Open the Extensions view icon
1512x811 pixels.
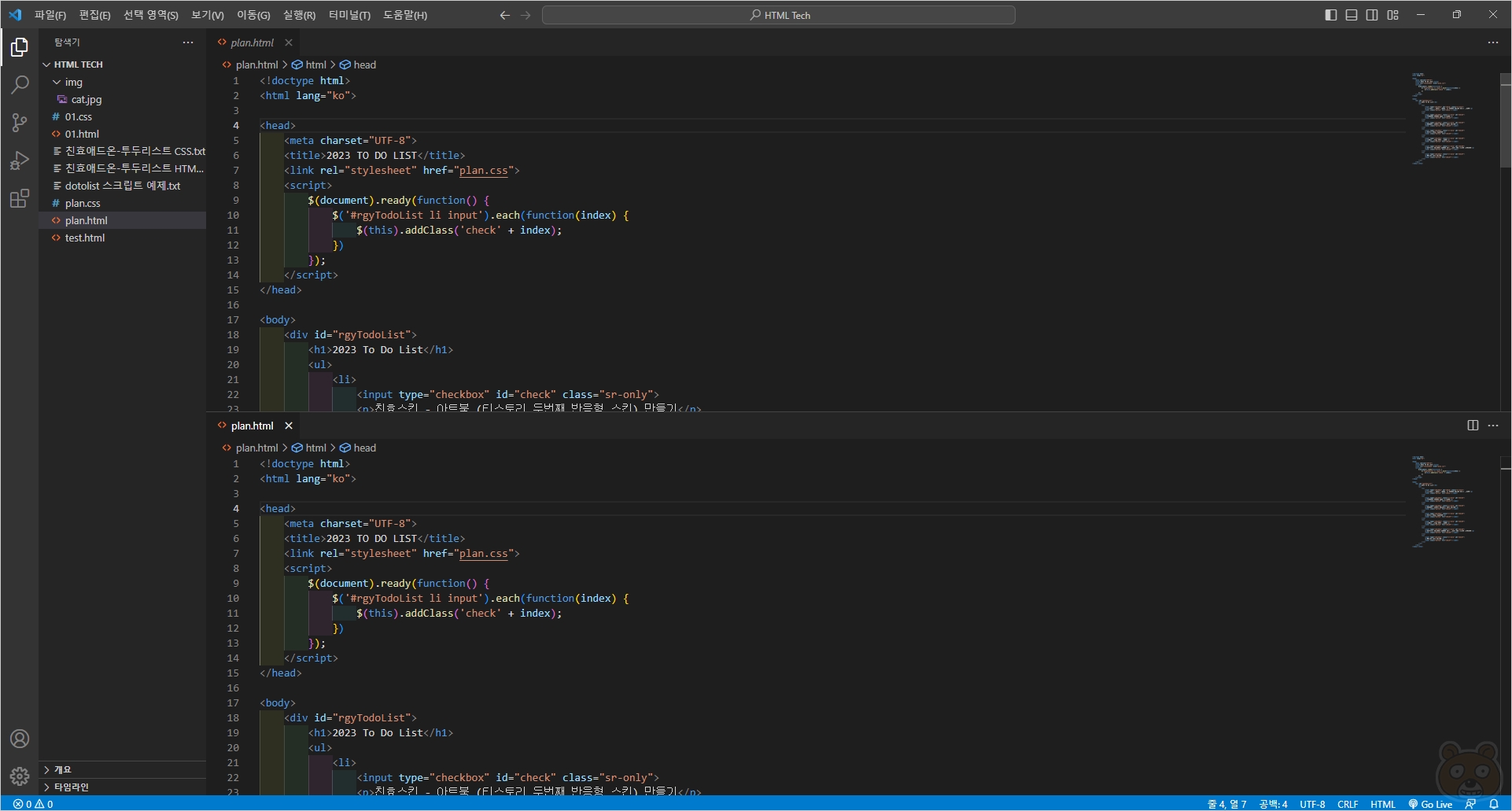(20, 198)
